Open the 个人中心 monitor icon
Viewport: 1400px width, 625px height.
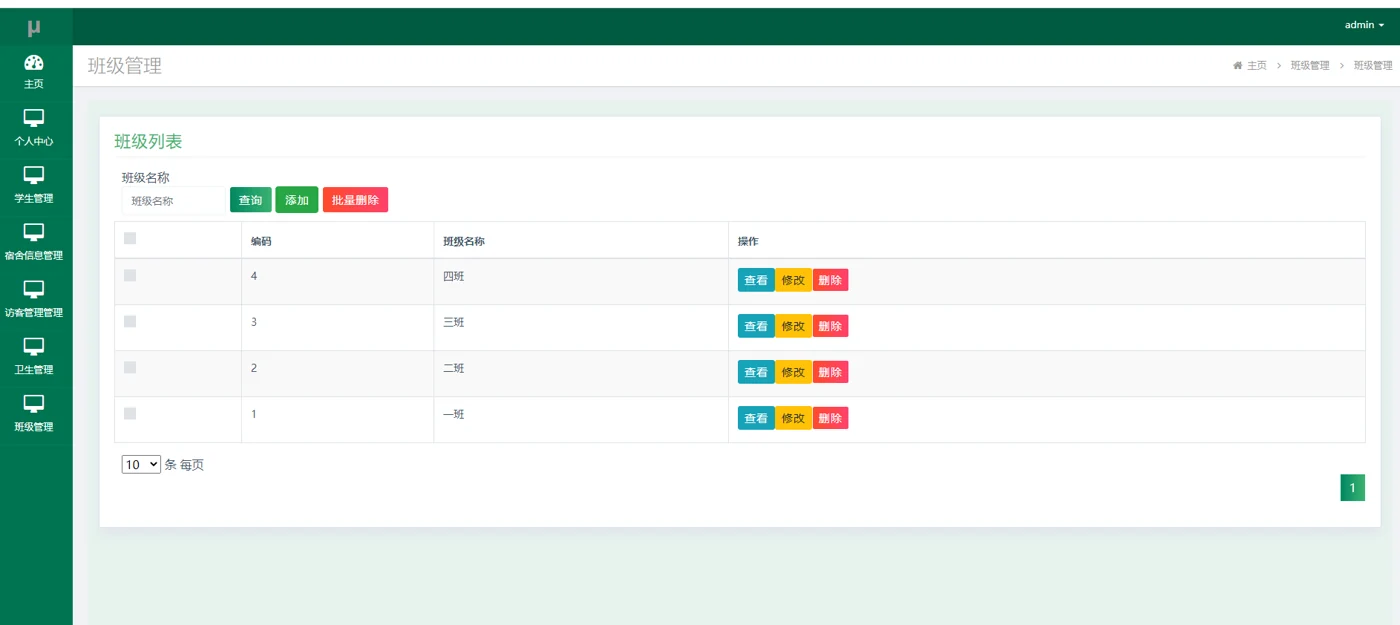point(34,118)
